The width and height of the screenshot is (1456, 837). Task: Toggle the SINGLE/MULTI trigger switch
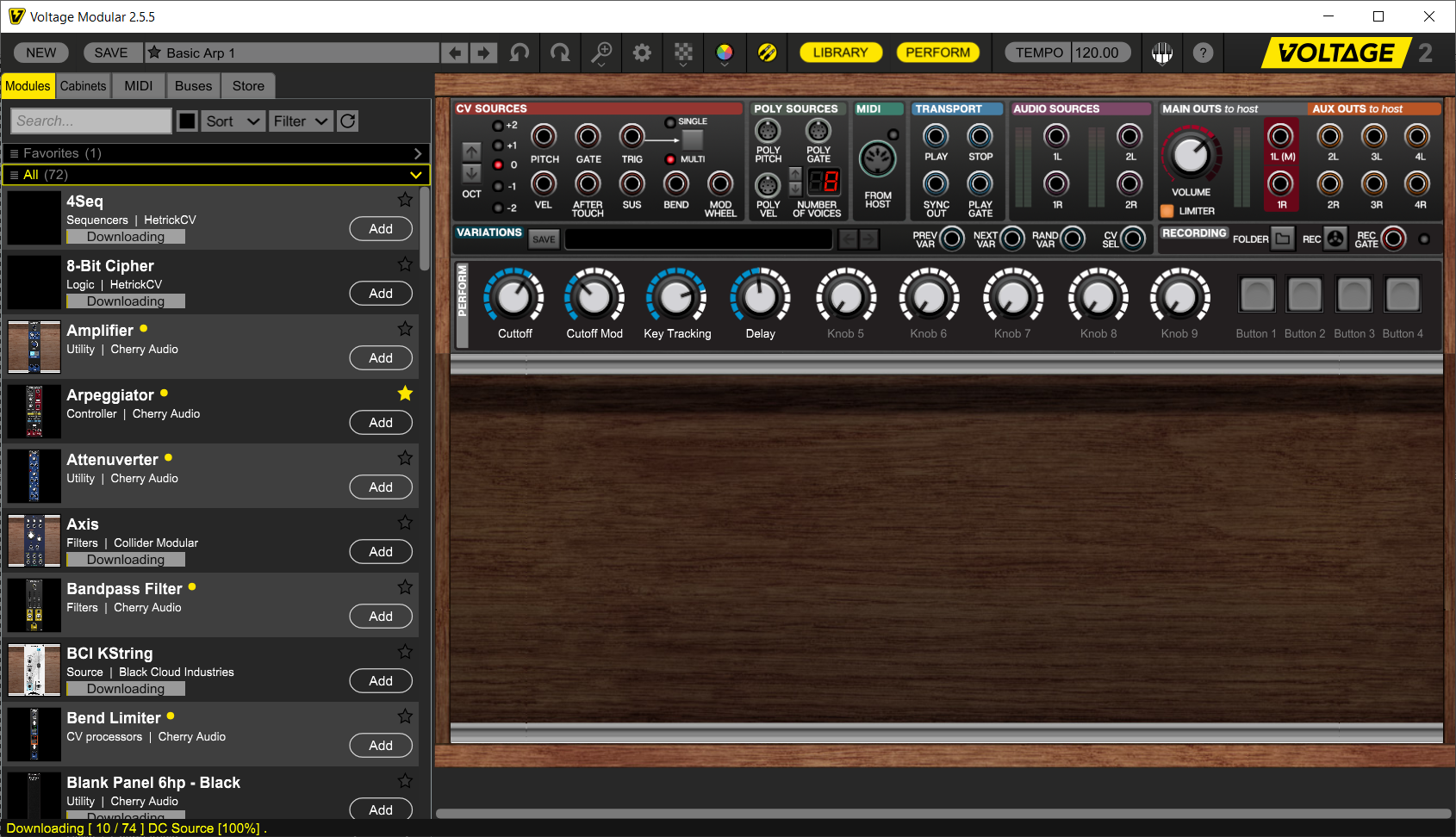click(x=693, y=139)
